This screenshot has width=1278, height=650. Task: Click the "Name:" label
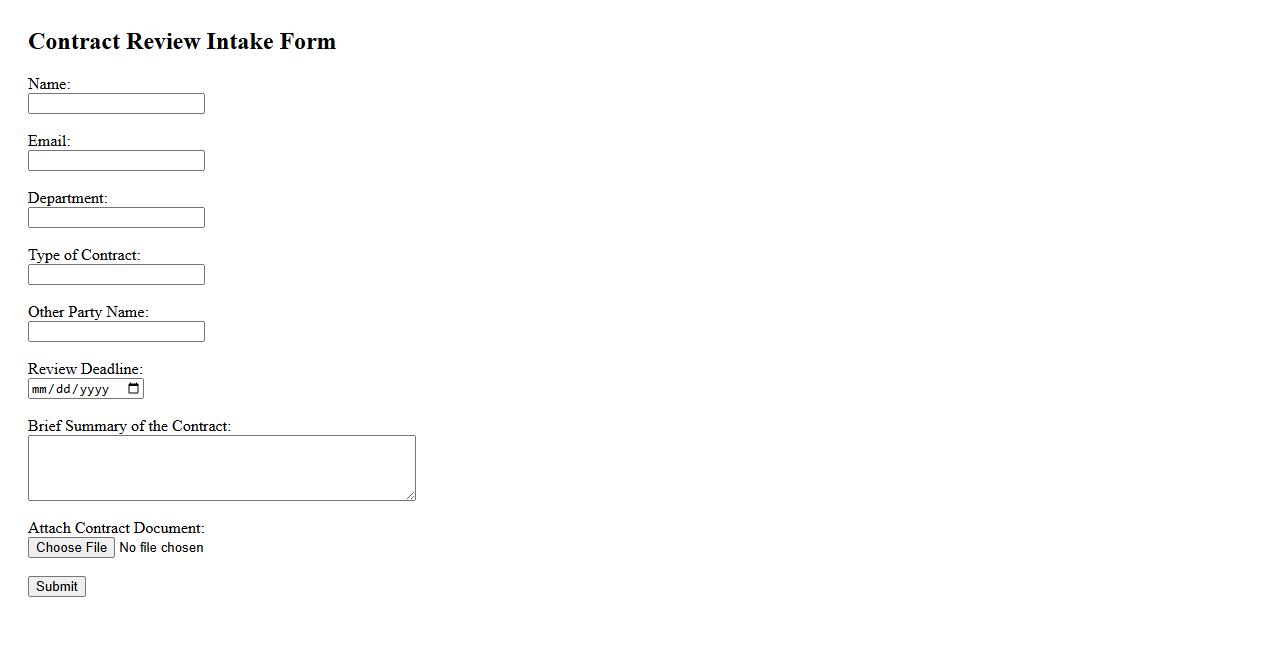pyautogui.click(x=49, y=84)
